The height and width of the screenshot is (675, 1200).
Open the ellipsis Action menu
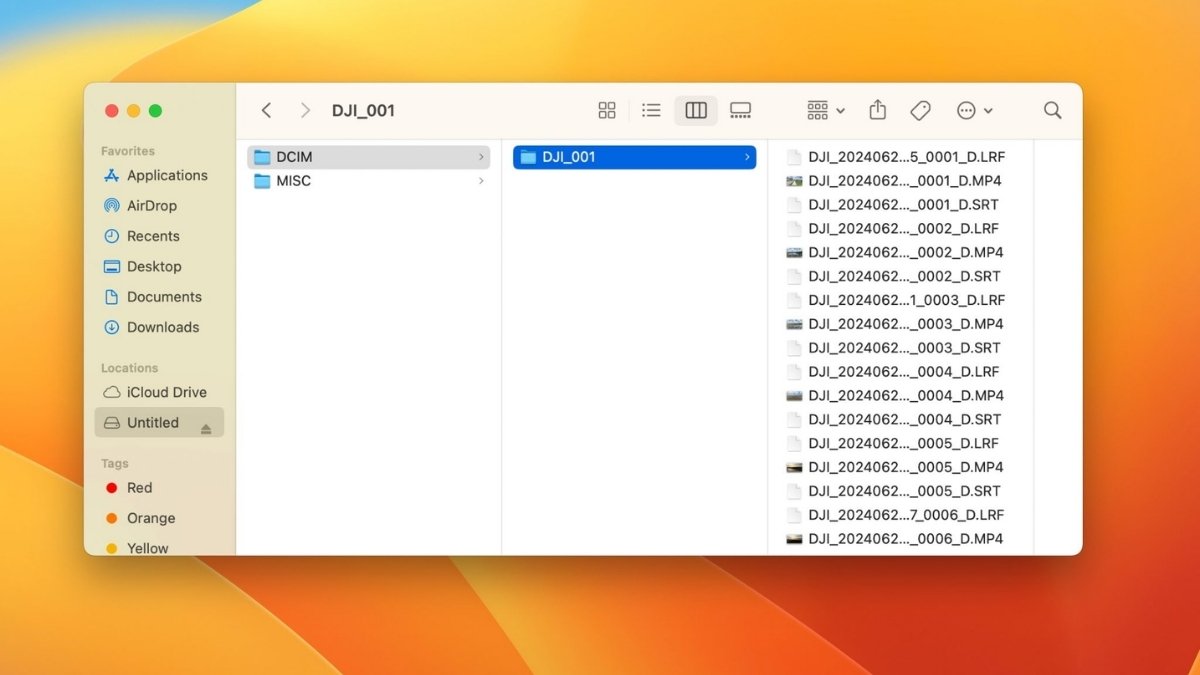point(974,111)
